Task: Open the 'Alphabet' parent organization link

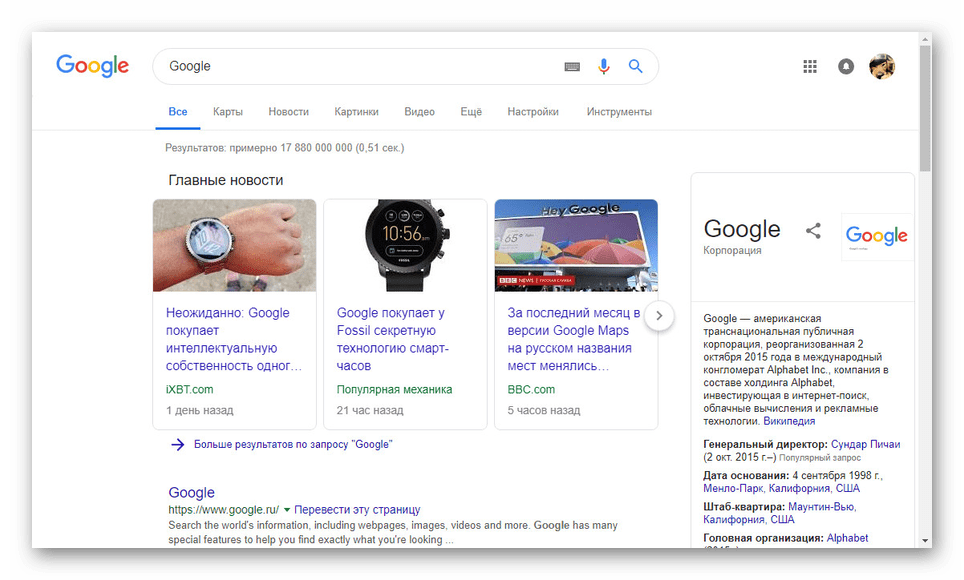Action: (x=847, y=538)
